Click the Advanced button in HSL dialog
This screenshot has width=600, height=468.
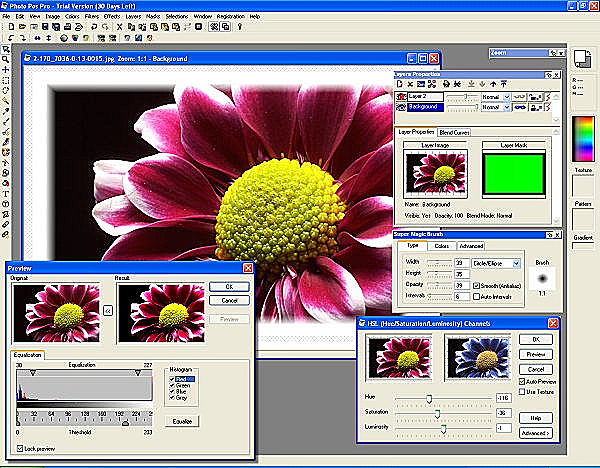[536, 432]
